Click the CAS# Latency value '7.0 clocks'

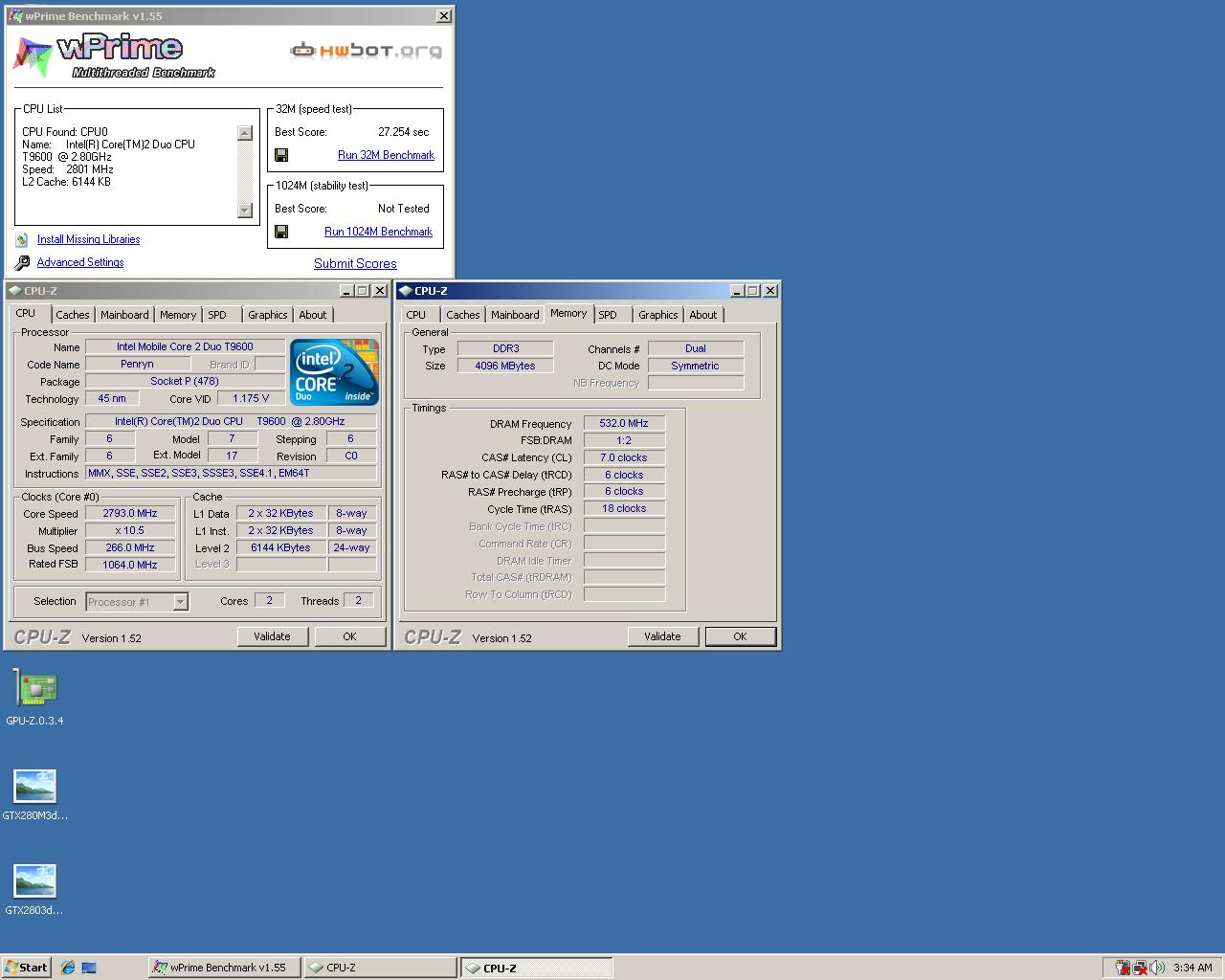(624, 457)
